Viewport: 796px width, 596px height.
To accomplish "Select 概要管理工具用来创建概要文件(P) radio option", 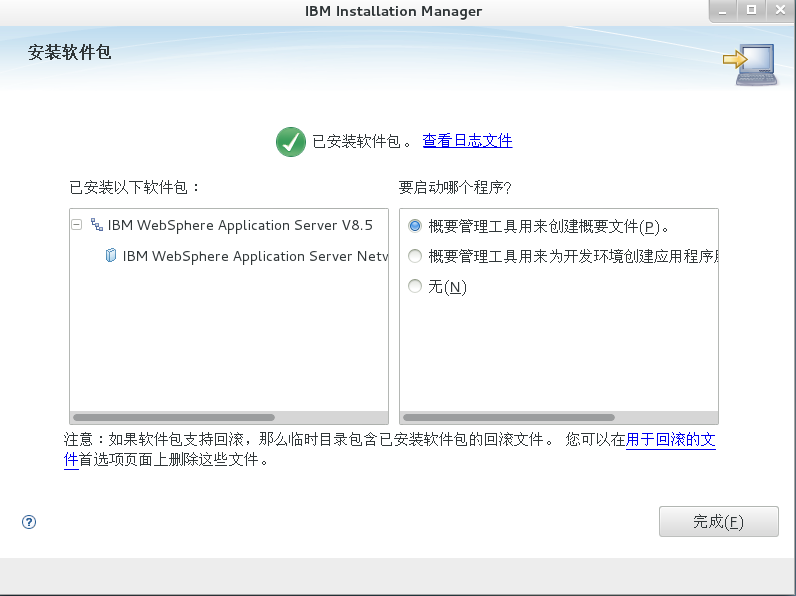I will (415, 226).
